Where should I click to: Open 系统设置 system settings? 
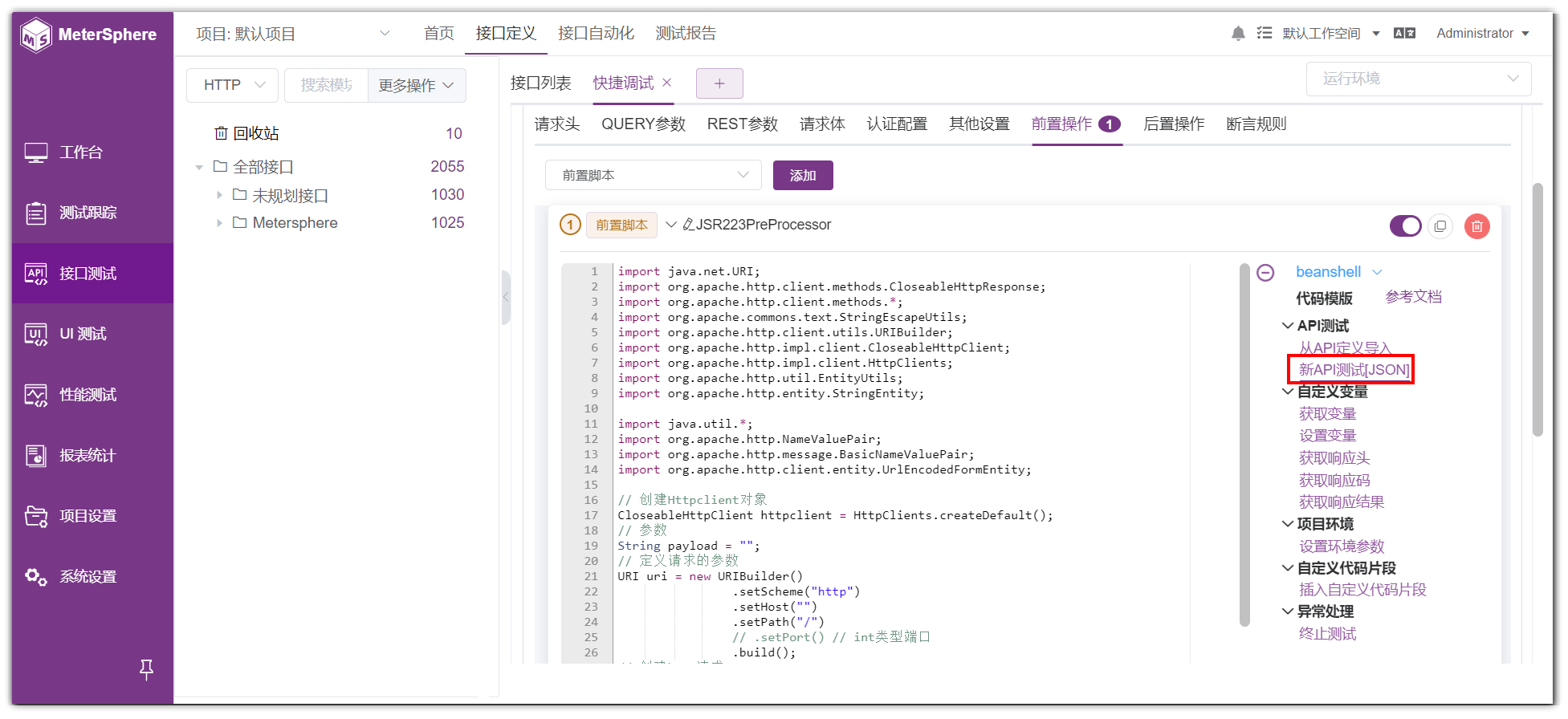pos(88,577)
